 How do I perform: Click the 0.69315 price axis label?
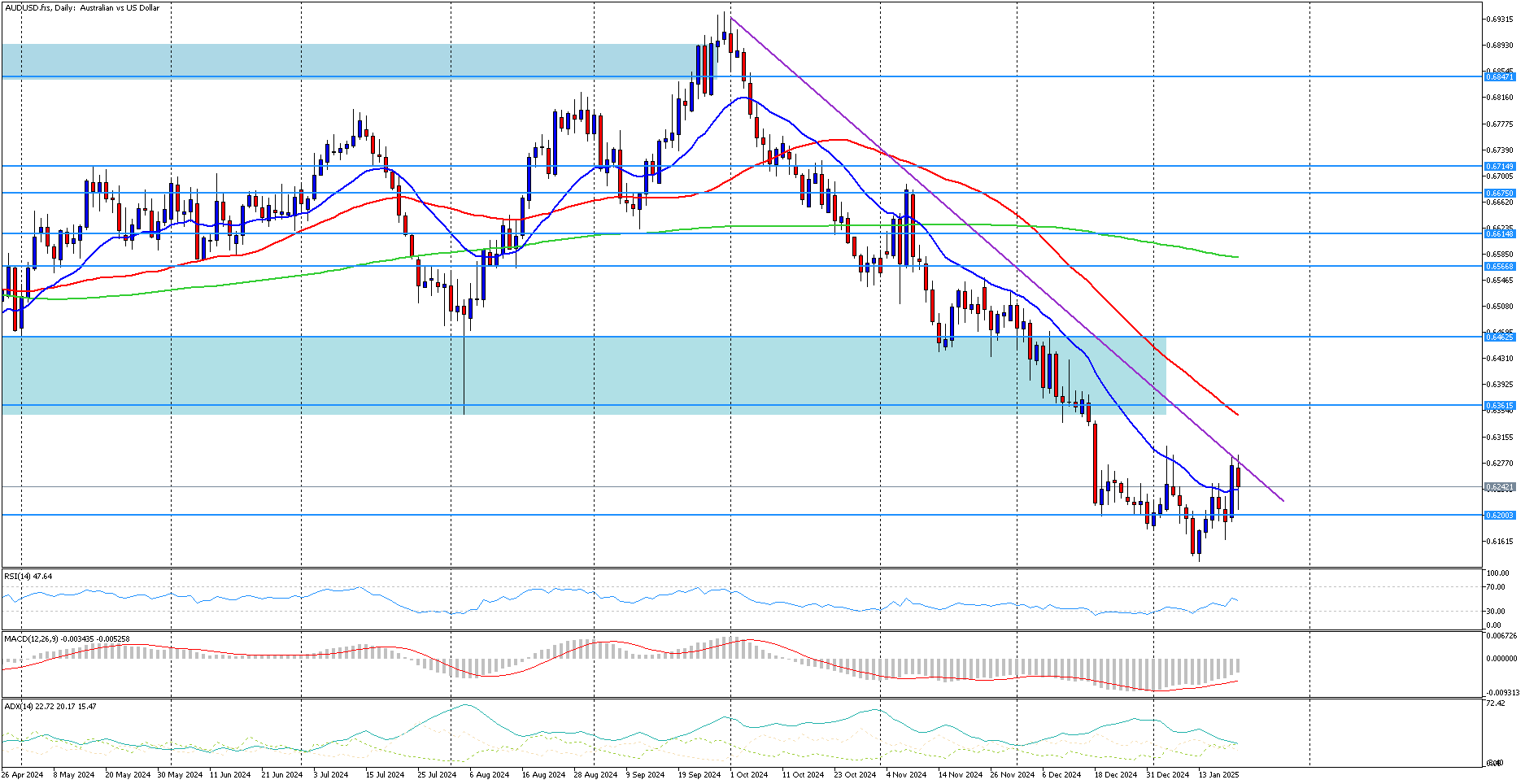coord(1500,19)
